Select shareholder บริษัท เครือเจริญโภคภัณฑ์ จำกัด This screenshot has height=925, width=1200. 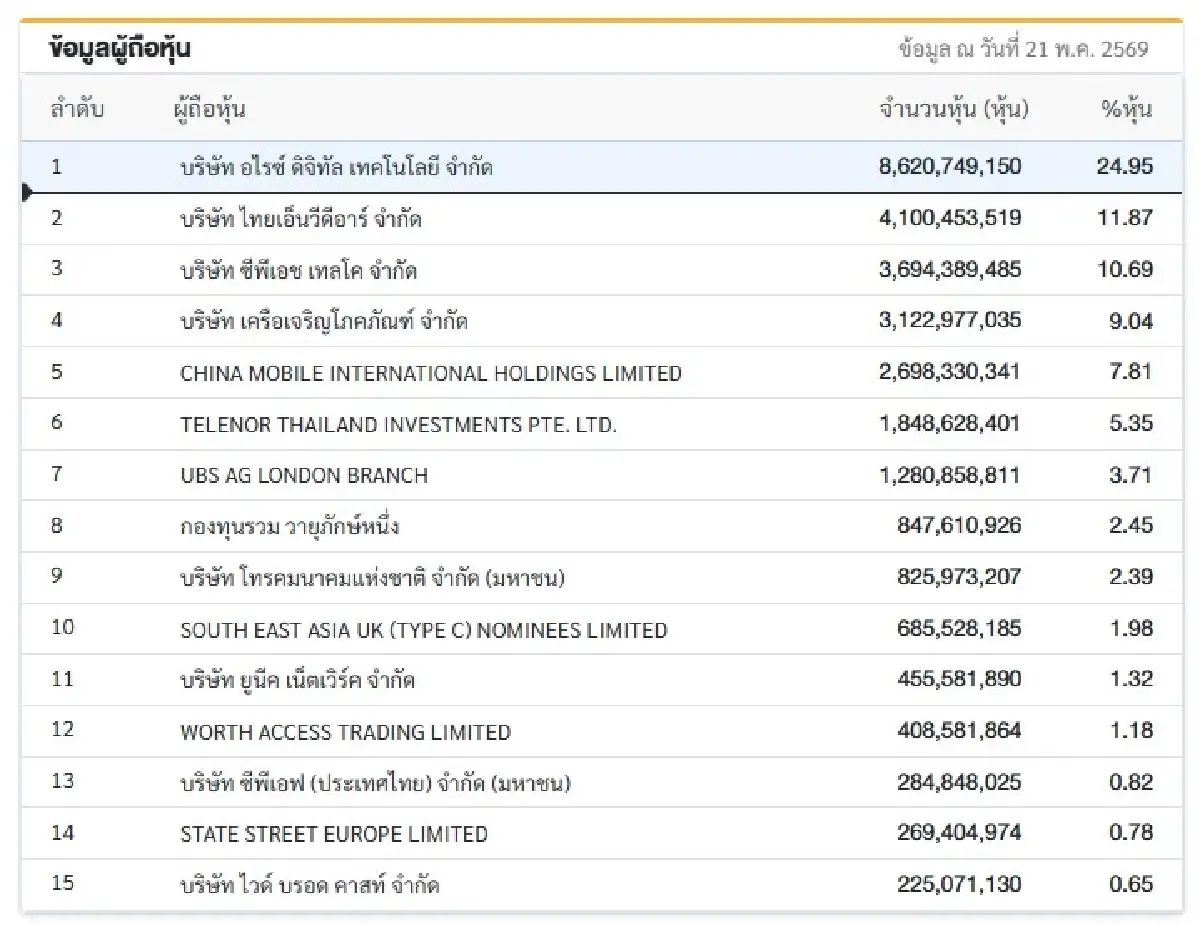[324, 322]
